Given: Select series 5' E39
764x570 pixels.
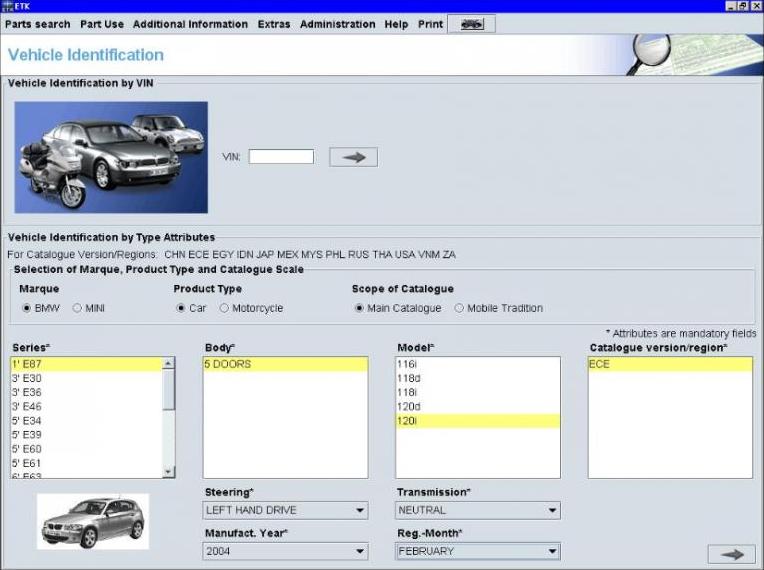Looking at the screenshot, I should [x=86, y=435].
